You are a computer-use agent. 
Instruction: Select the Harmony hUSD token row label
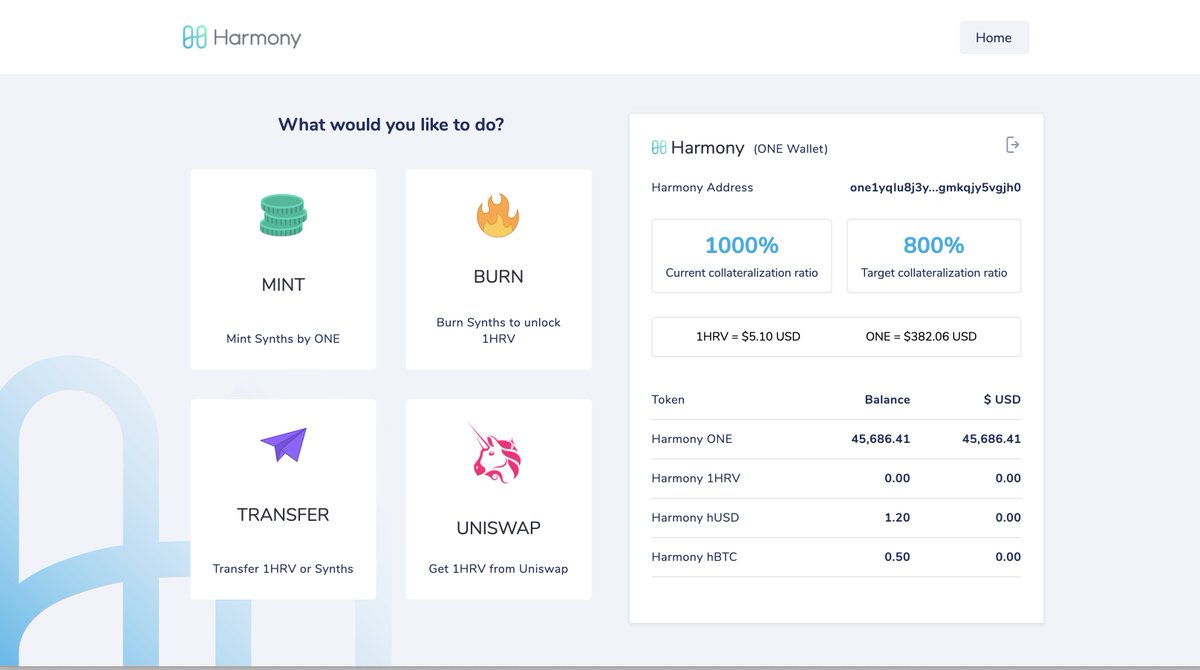[x=696, y=517]
